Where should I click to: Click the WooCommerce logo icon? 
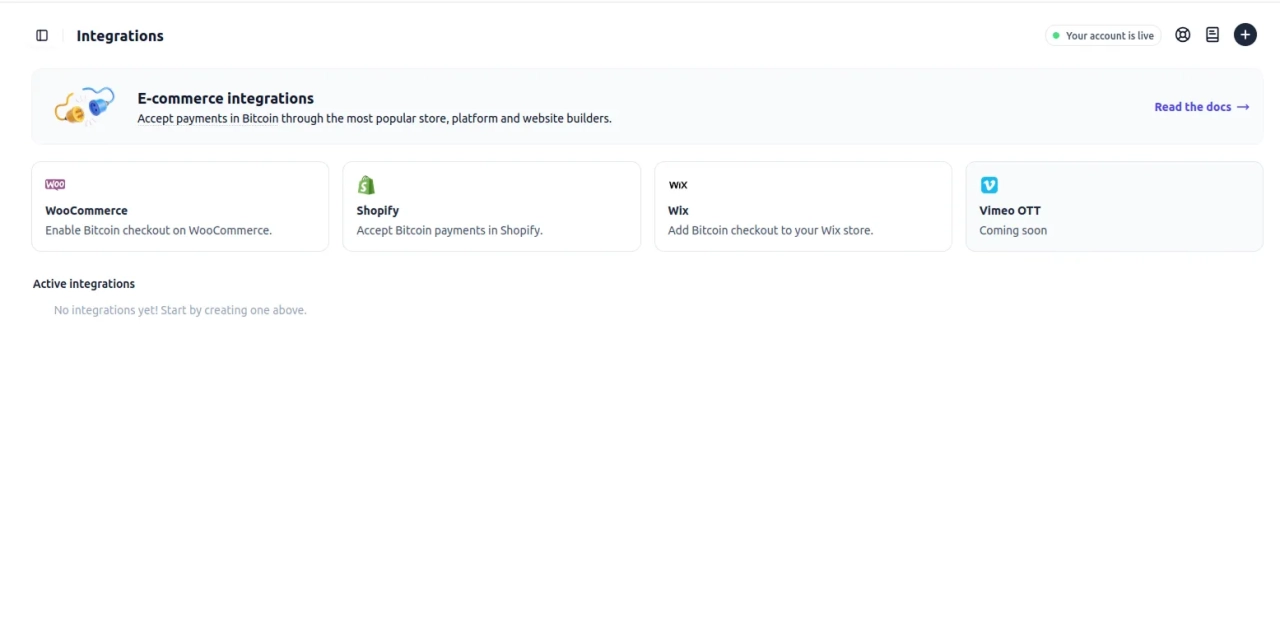pyautogui.click(x=55, y=184)
